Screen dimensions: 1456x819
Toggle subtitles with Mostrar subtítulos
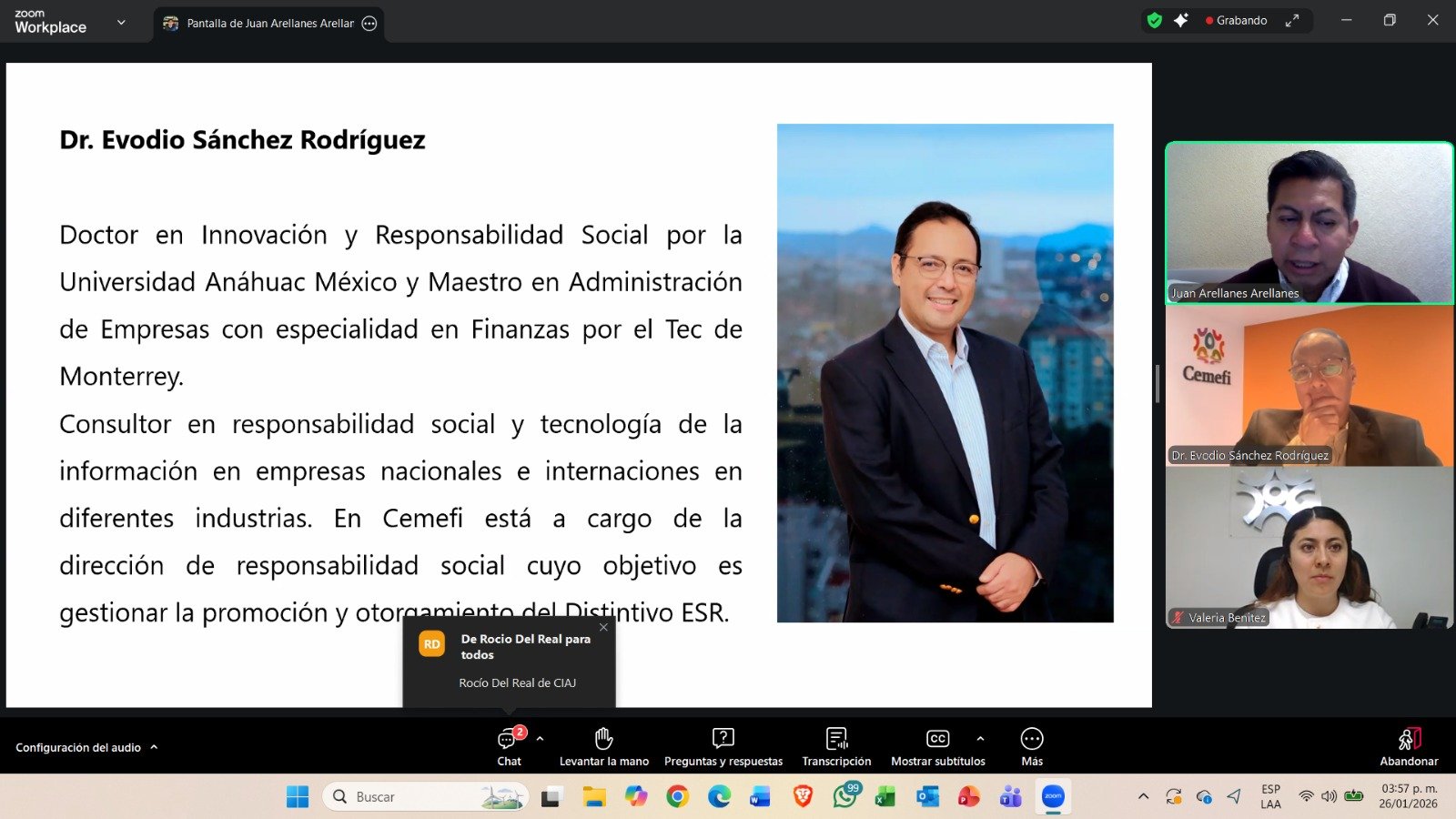click(937, 746)
